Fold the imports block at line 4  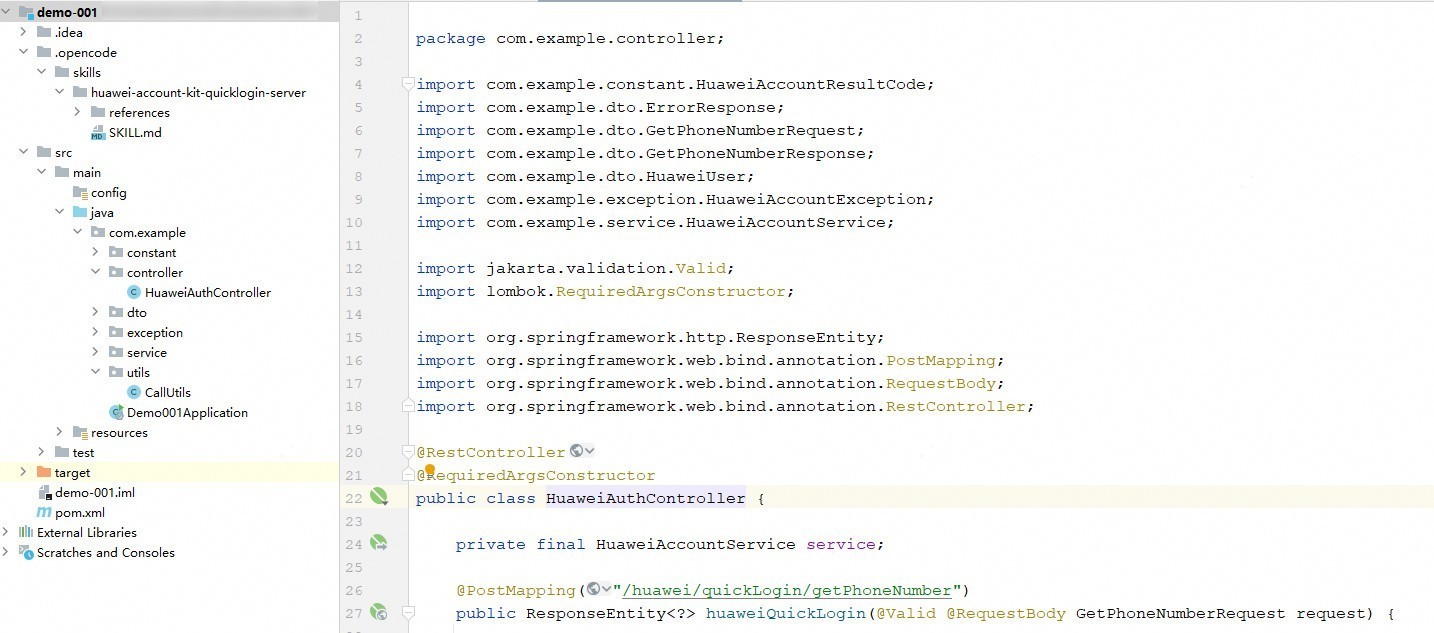coord(408,84)
